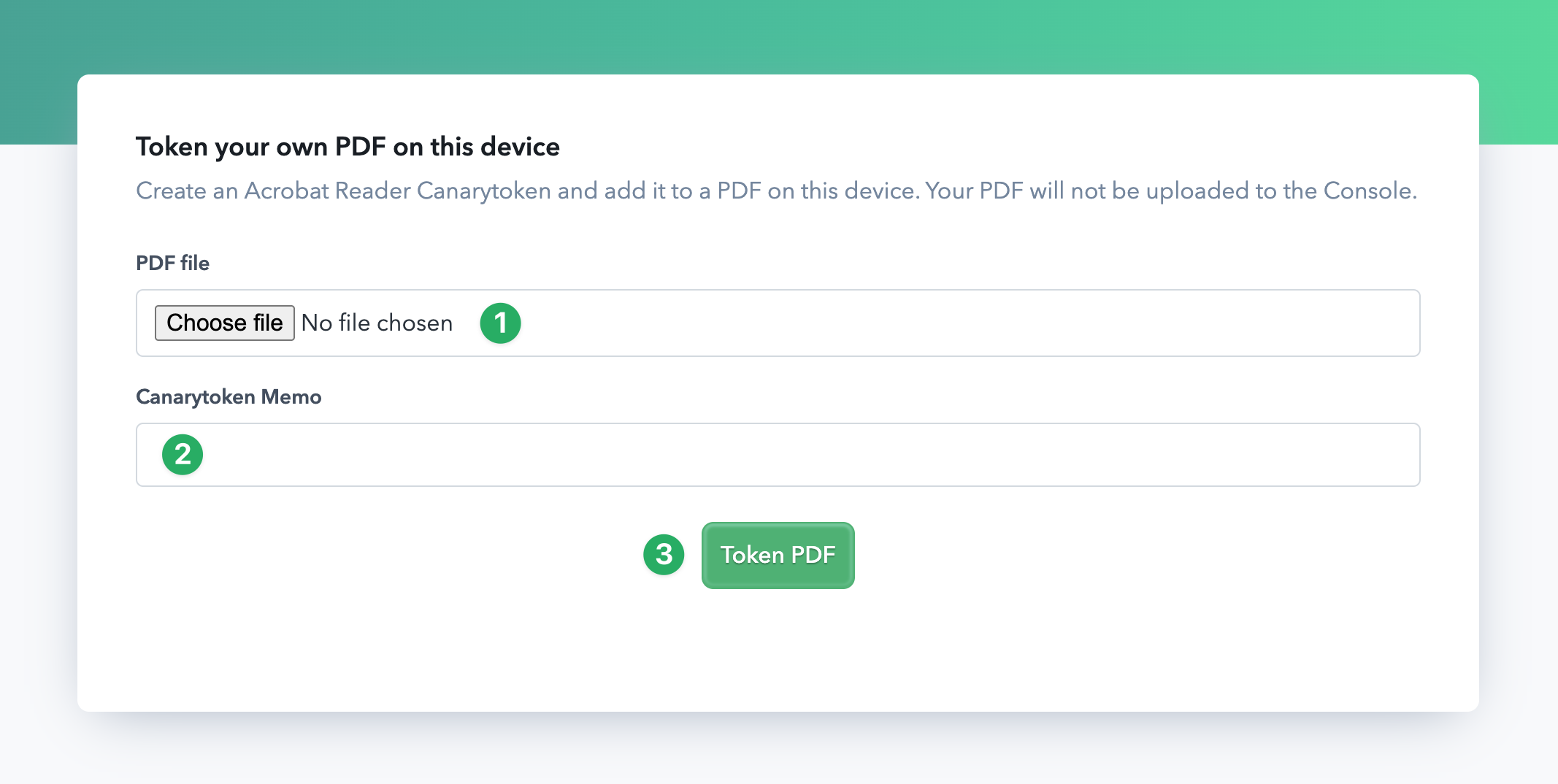This screenshot has height=784, width=1558.
Task: Submit with the Token PDF button
Action: tap(778, 556)
